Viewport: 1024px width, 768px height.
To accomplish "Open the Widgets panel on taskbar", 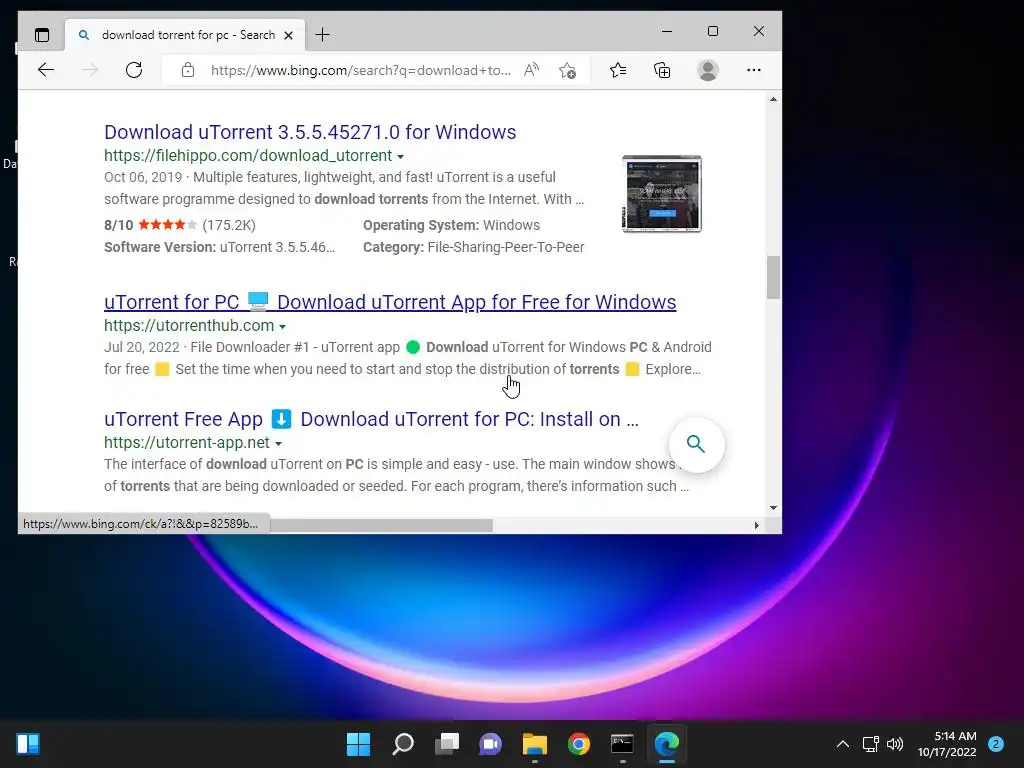I will click(x=28, y=744).
